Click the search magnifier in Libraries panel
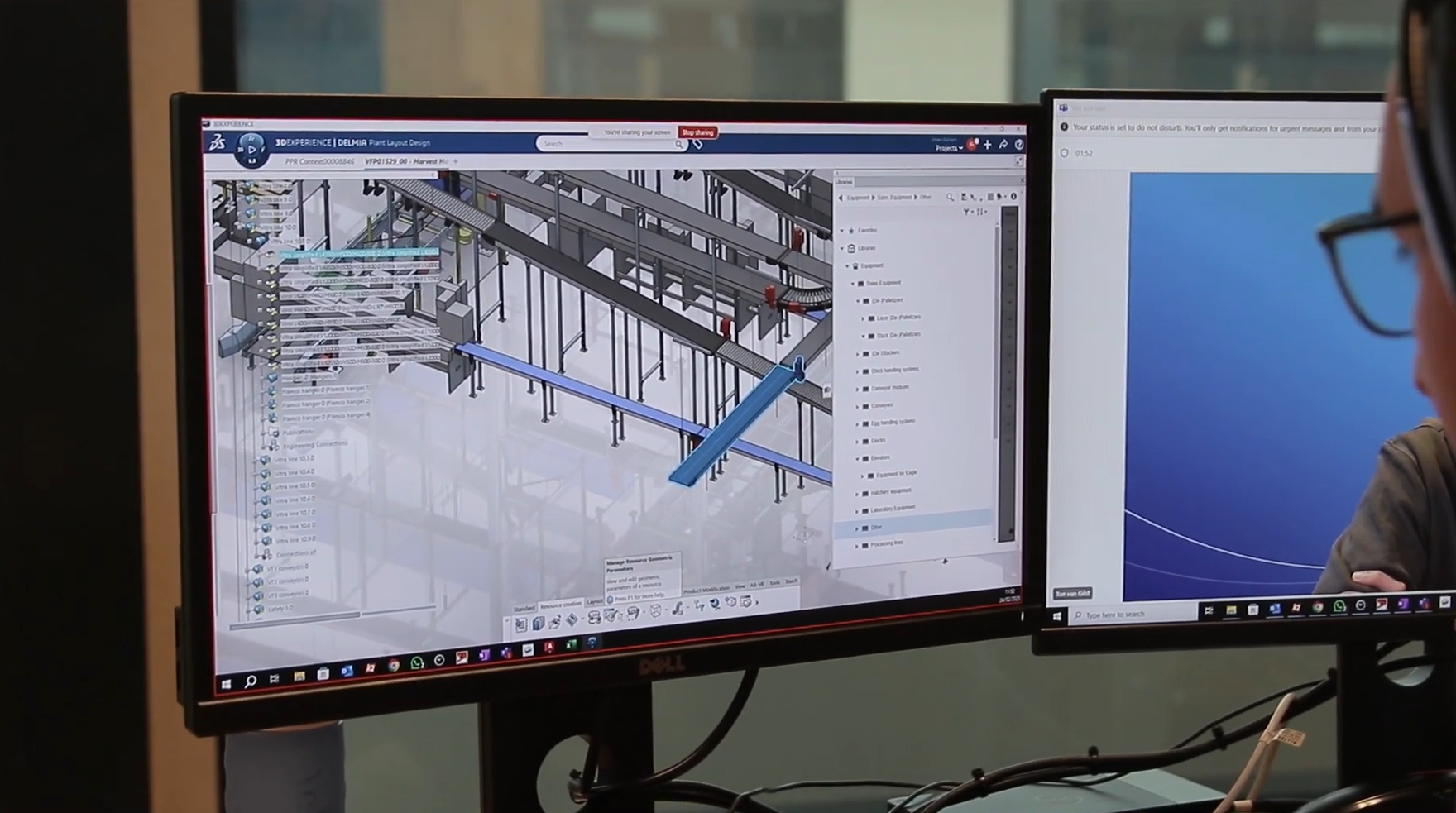Viewport: 1456px width, 813px height. point(950,197)
